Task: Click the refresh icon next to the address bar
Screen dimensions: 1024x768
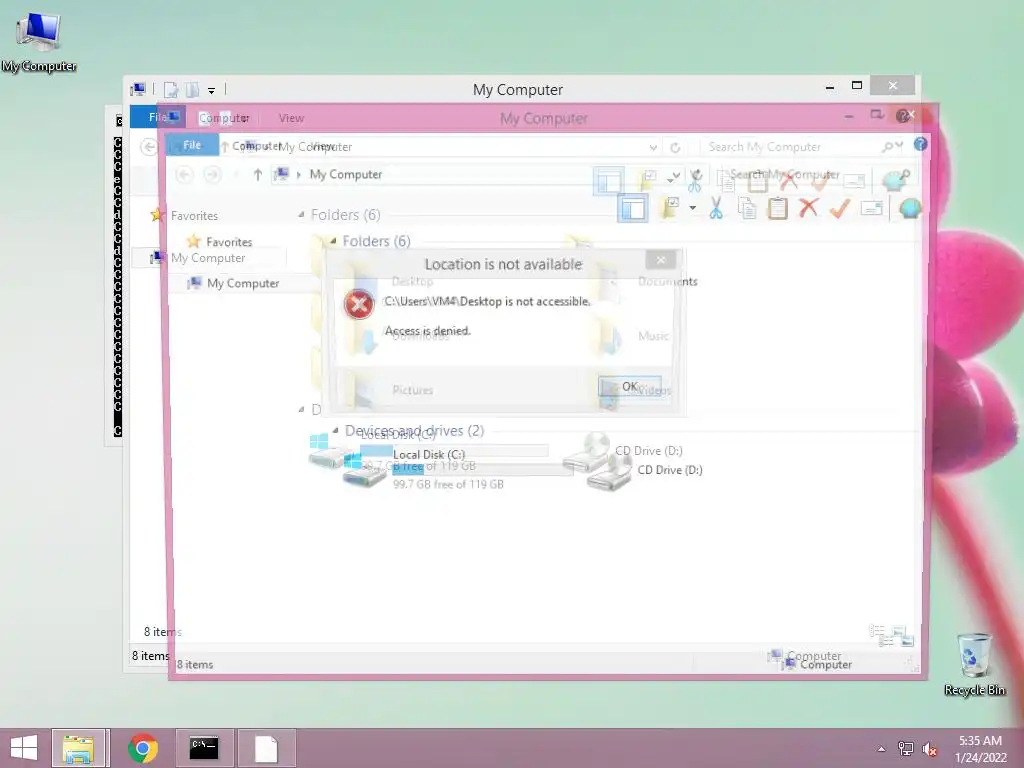Action: click(675, 148)
